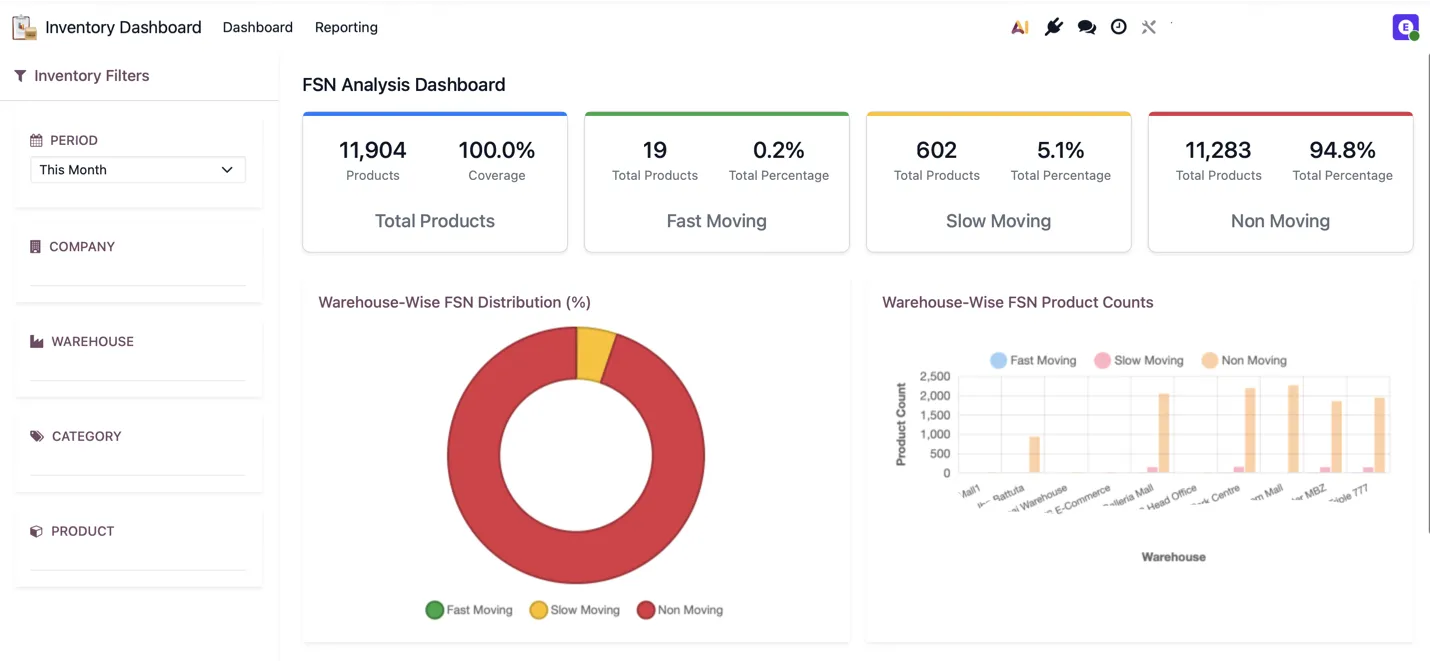Open the Period 'This Month' dropdown
1430x661 pixels.
138,170
